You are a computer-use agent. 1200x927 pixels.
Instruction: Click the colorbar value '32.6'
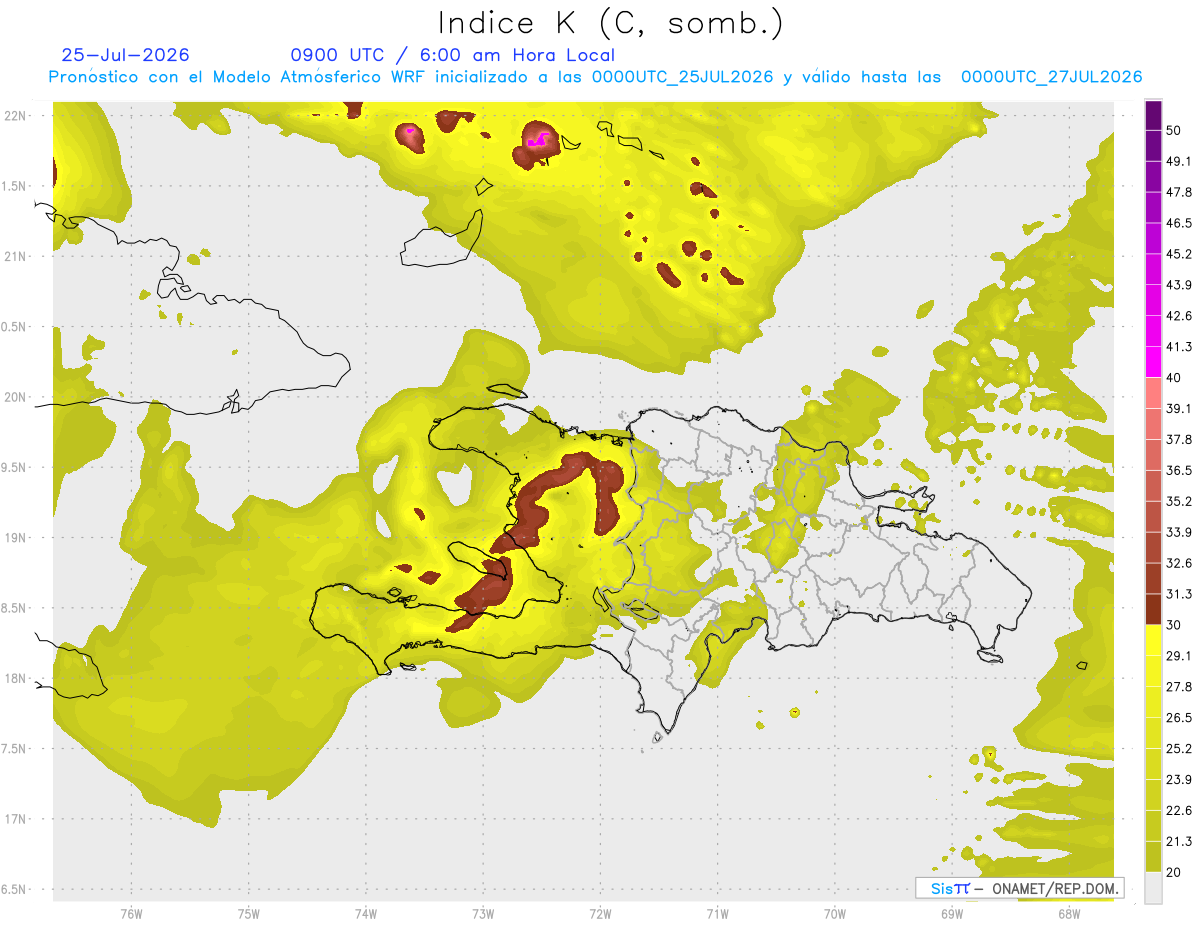[1178, 563]
